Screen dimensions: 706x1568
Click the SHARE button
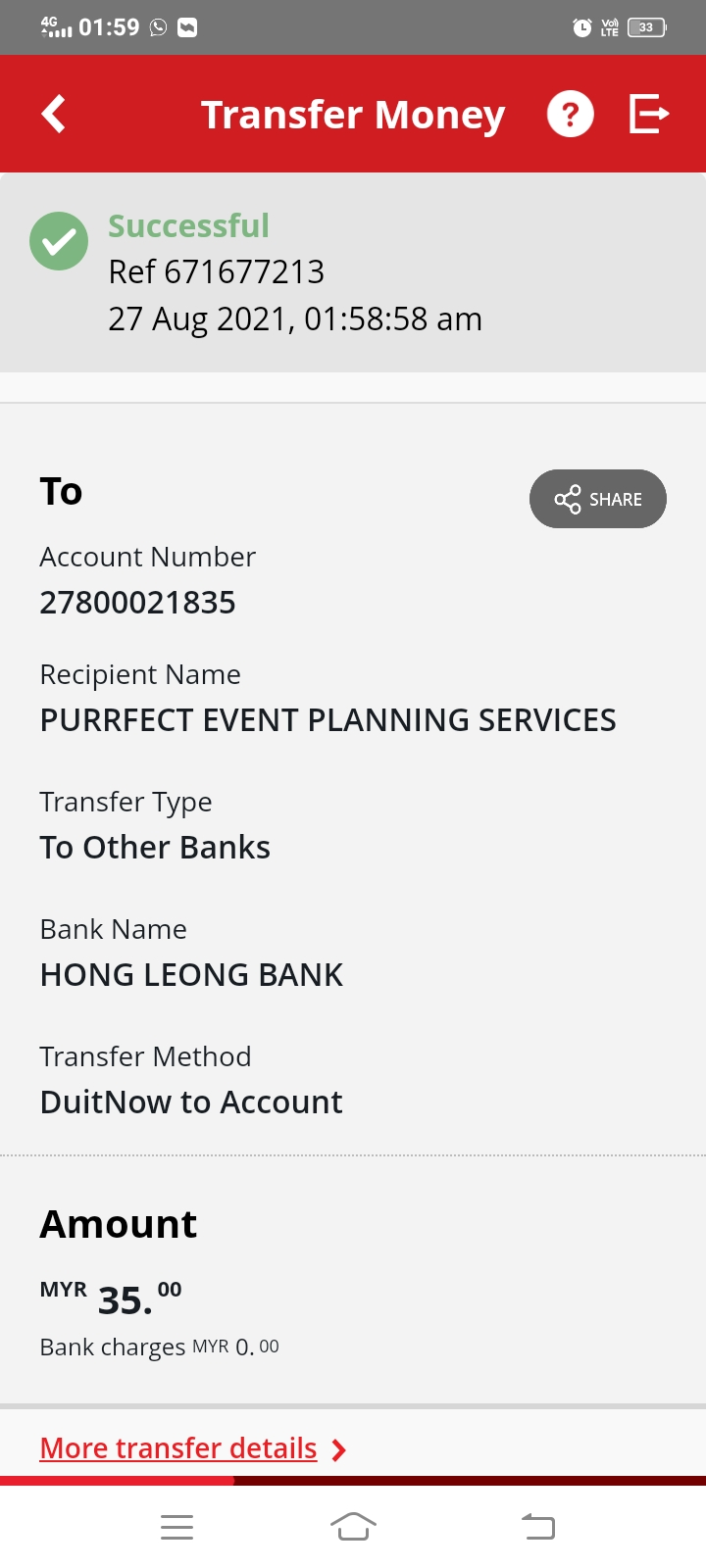598,499
